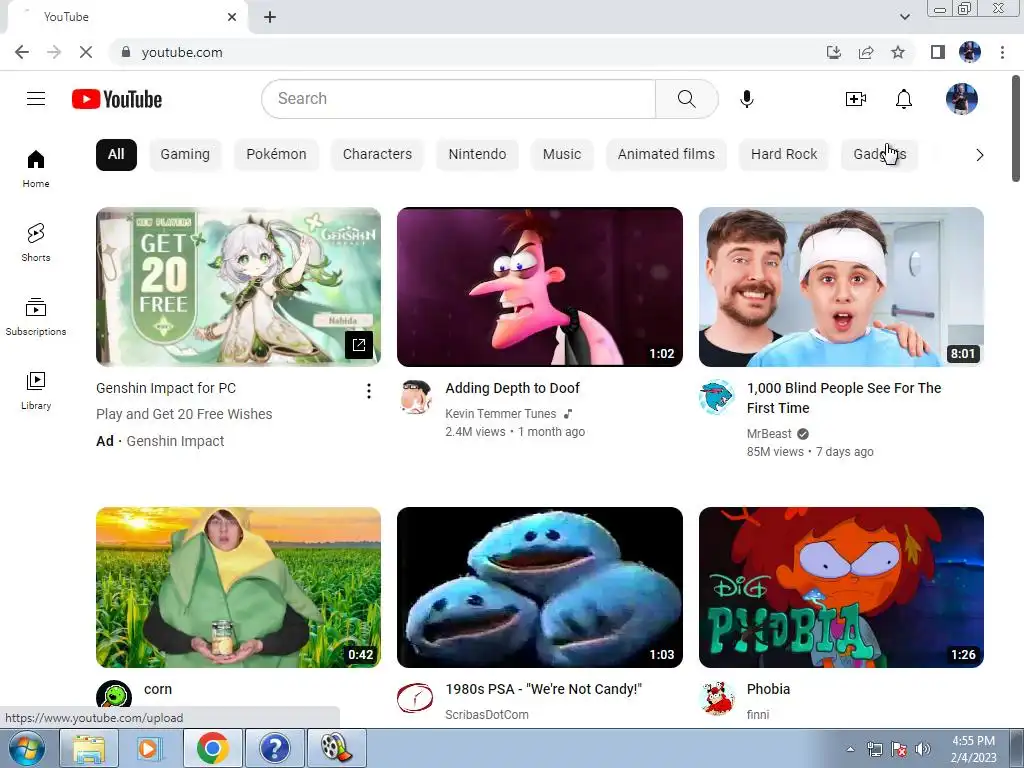Play the blue blobs video thumbnail

pos(539,587)
